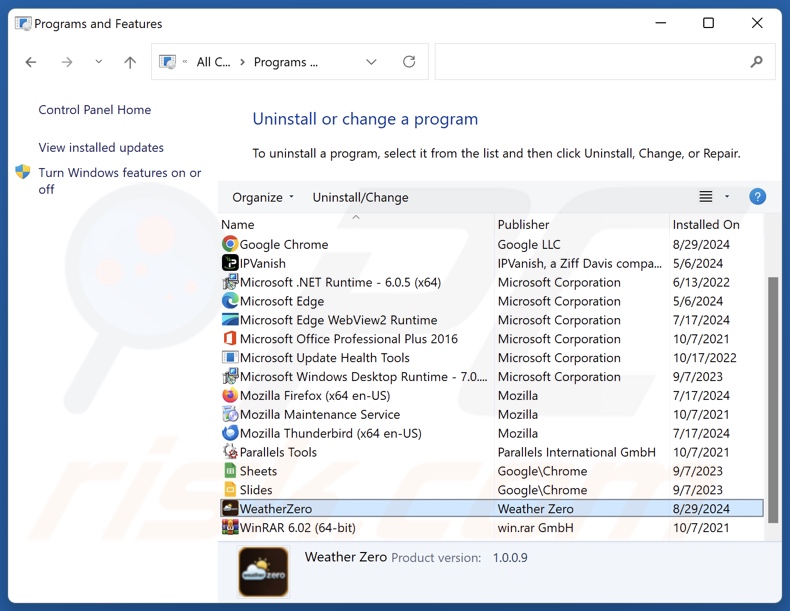Viewport: 790px width, 611px height.
Task: Click the win.rar GmbH publisher cell
Action: coord(535,528)
